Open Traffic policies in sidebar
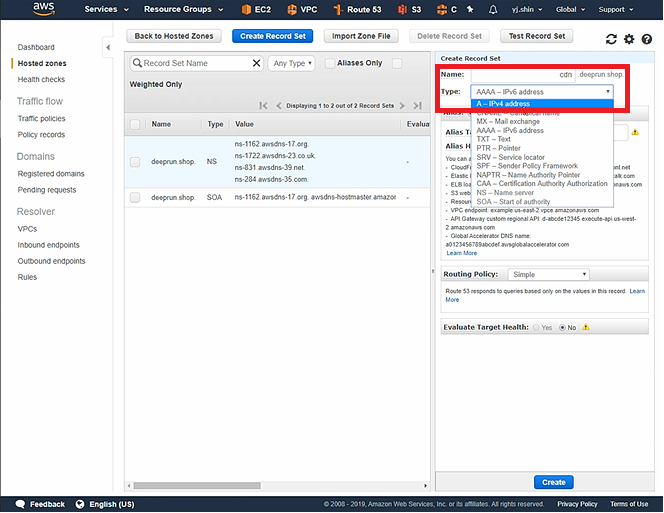This screenshot has width=664, height=513. coord(42,118)
